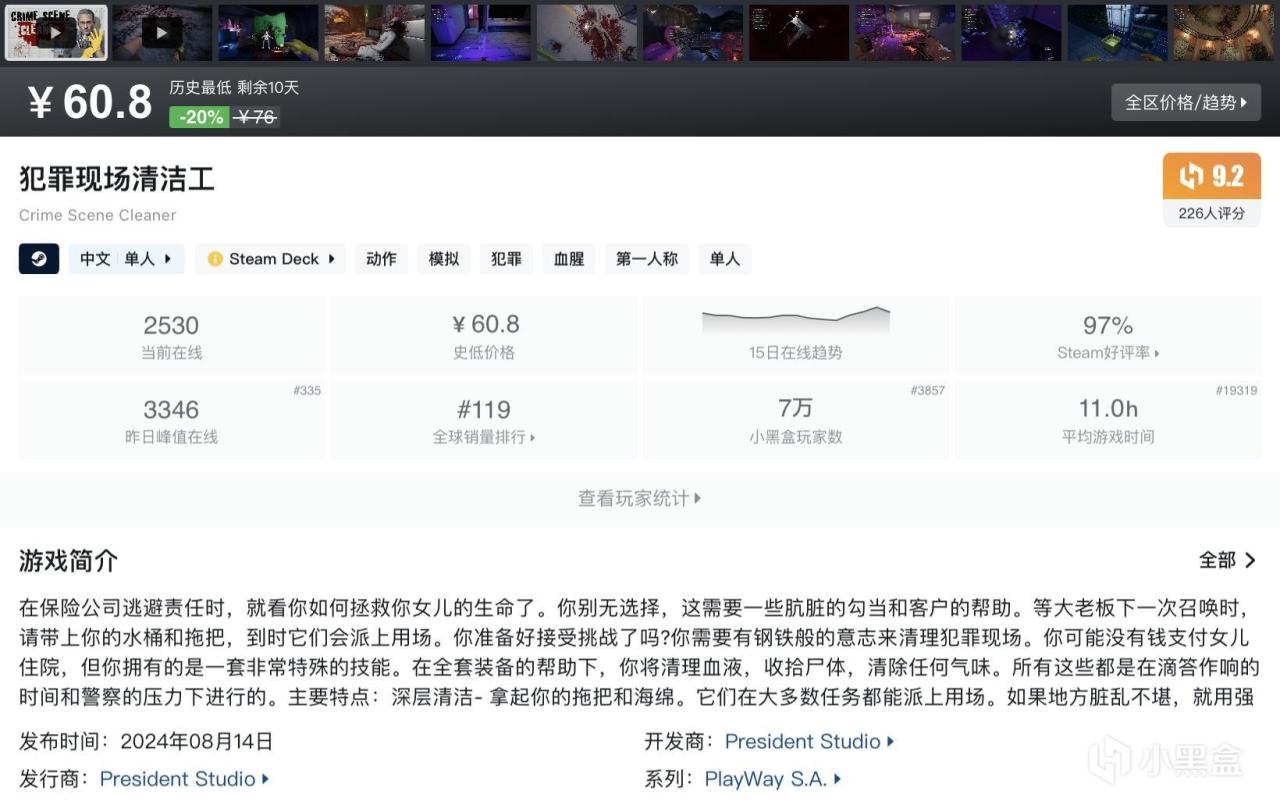1280x805 pixels.
Task: Open 全区价格/趋势 price trends
Action: pyautogui.click(x=1186, y=102)
